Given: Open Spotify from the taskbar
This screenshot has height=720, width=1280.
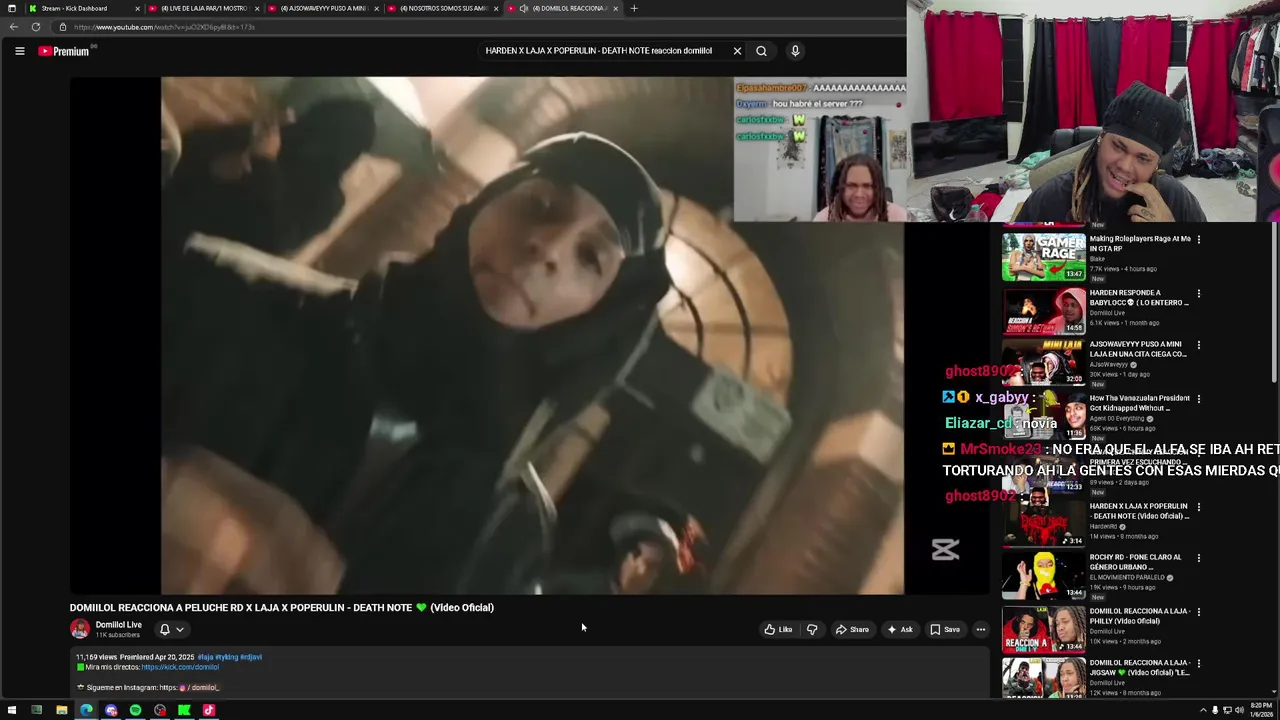Looking at the screenshot, I should 135,710.
